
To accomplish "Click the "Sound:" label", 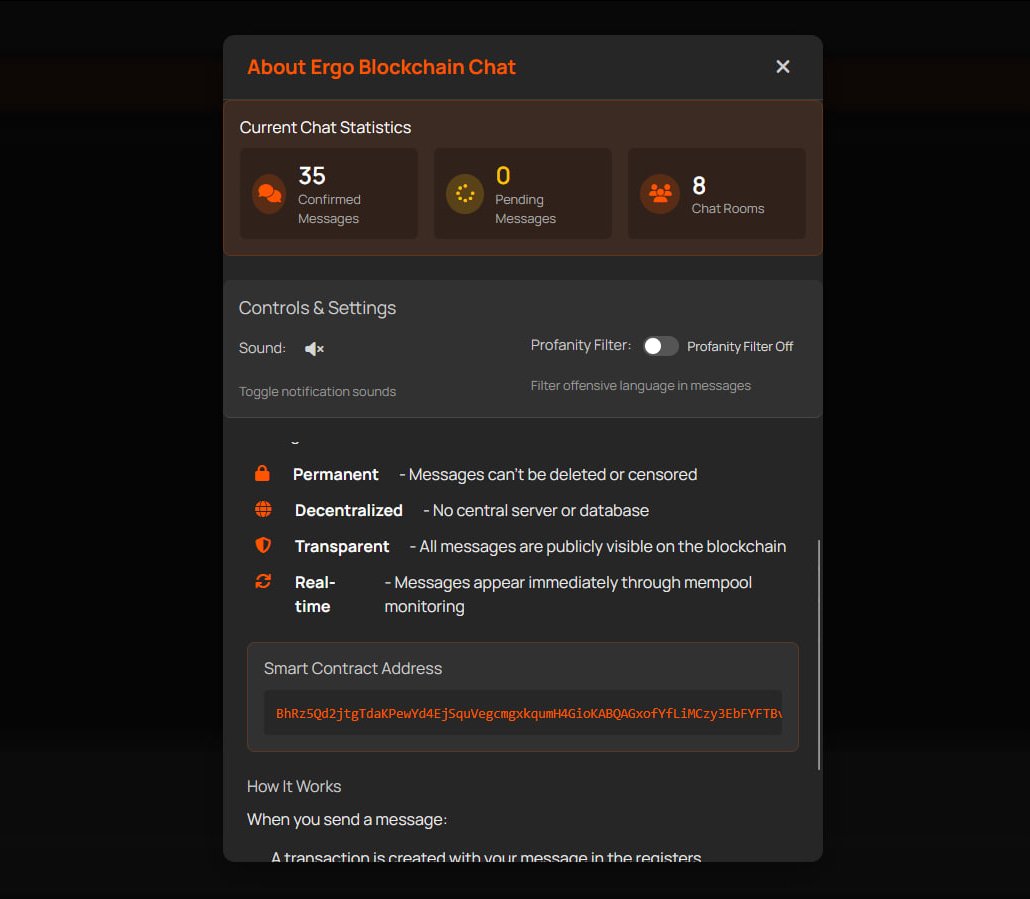I will 262,348.
